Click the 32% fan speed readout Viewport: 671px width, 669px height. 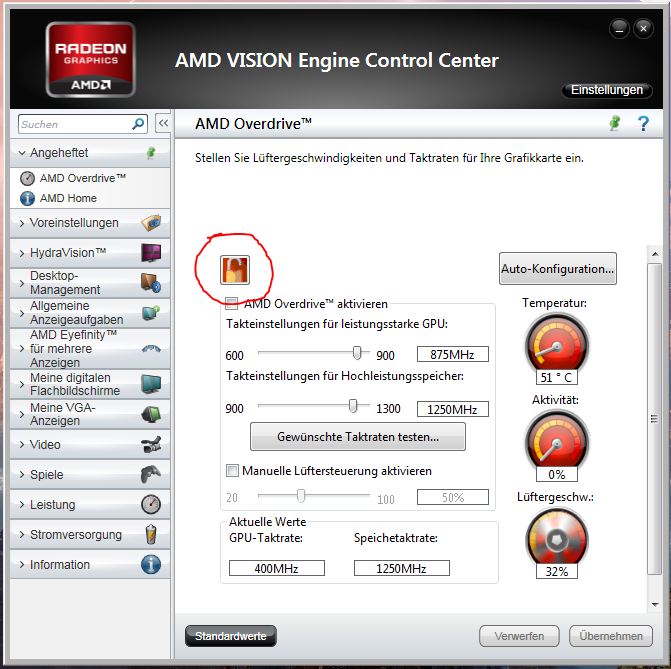(556, 571)
